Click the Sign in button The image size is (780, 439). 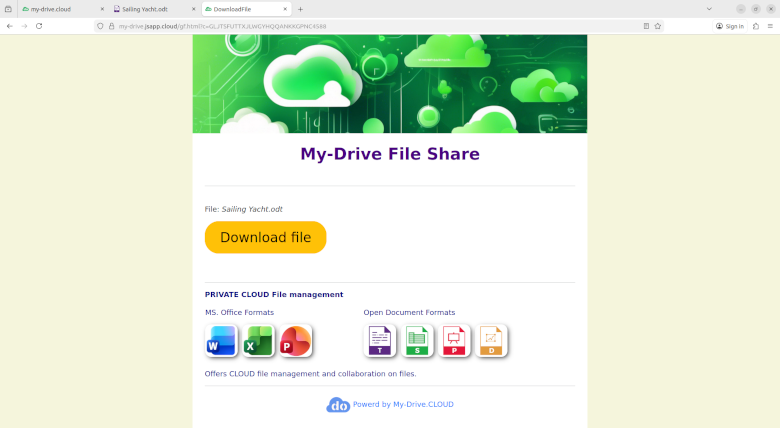click(730, 26)
